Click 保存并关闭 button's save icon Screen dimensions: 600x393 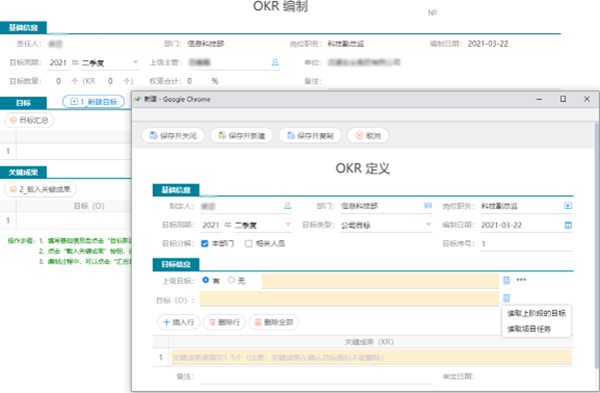tap(153, 135)
